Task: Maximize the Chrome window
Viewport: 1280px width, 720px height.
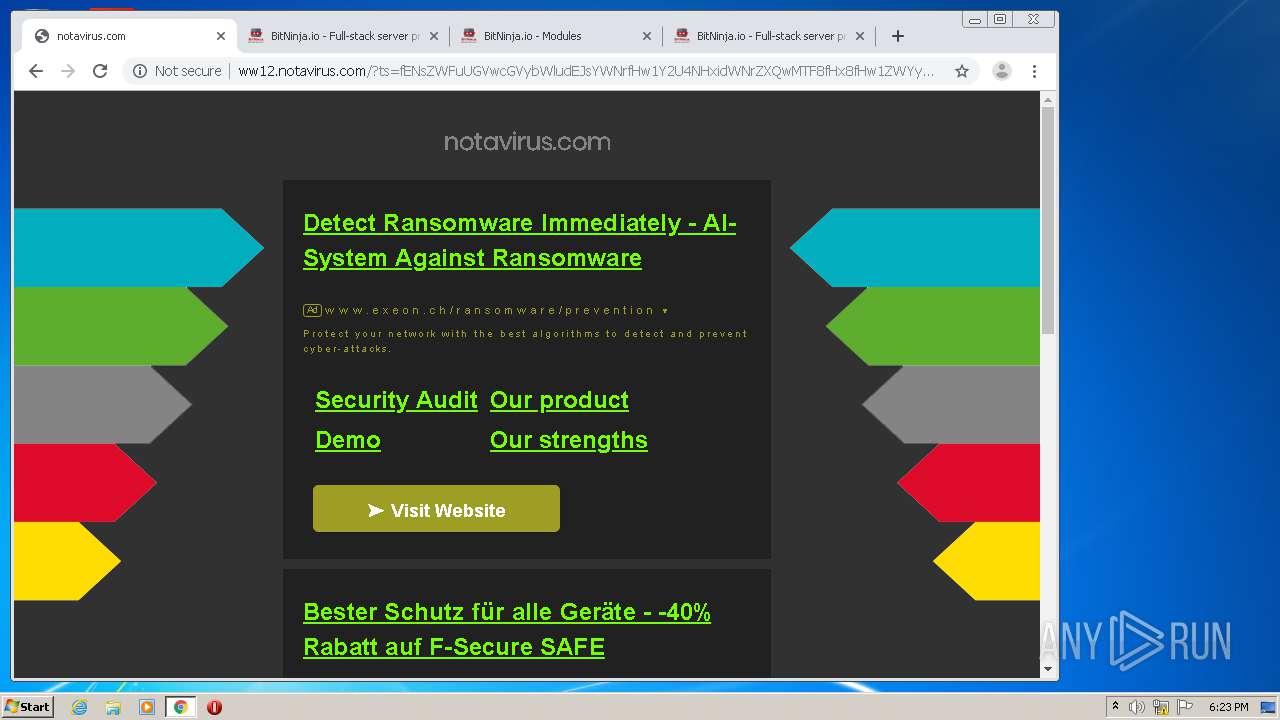Action: coord(1000,19)
